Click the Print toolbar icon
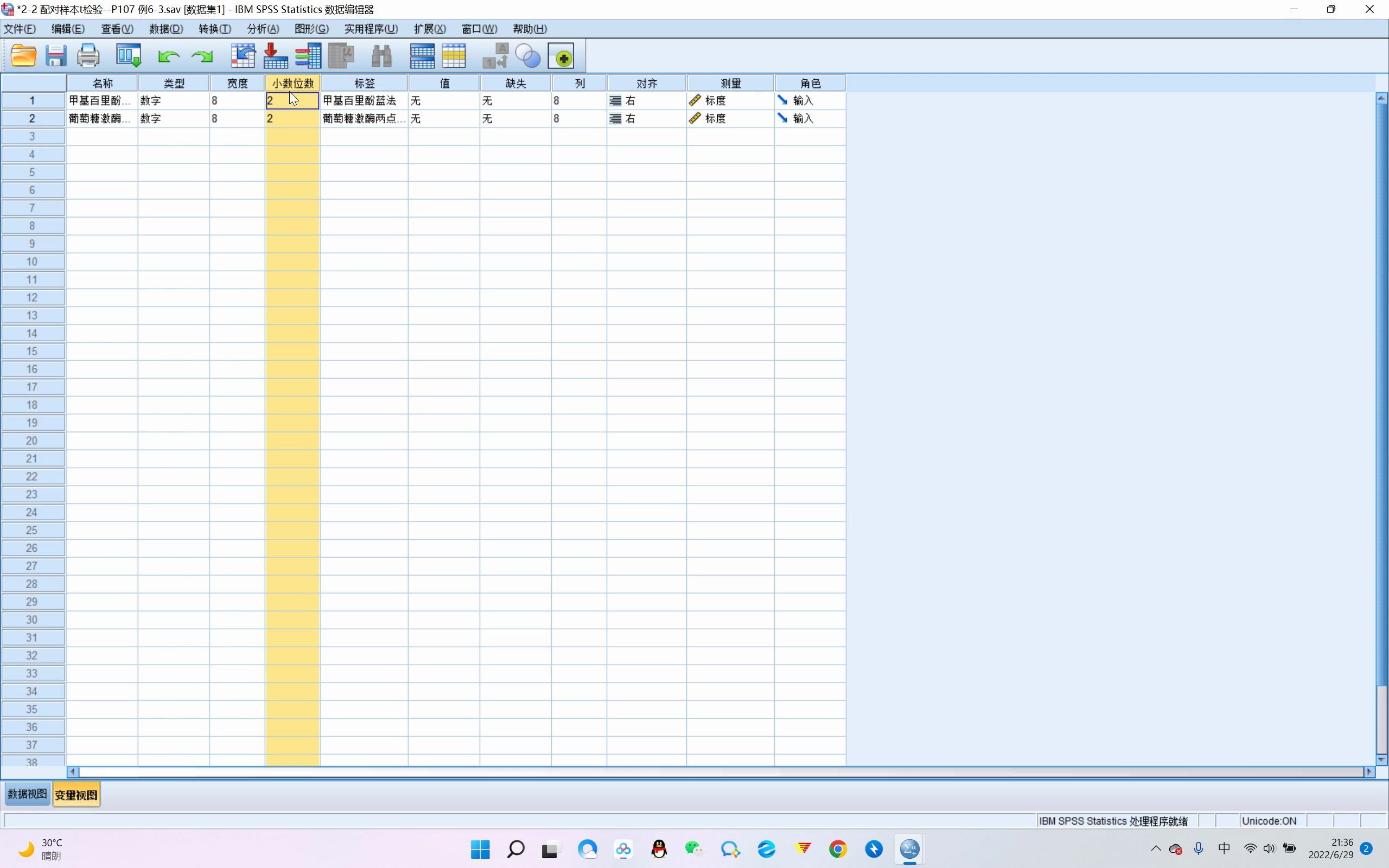The width and height of the screenshot is (1389, 868). [88, 56]
